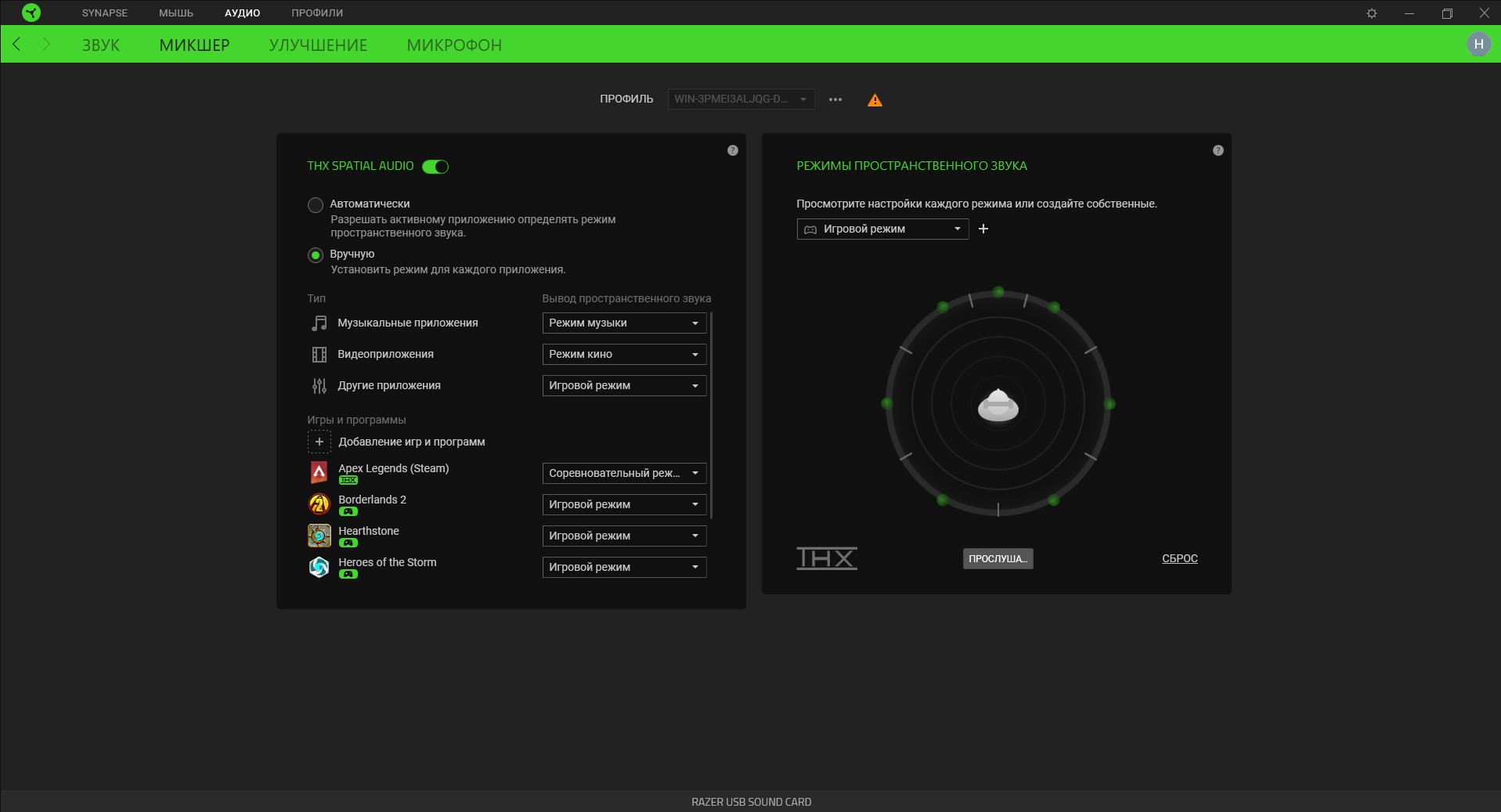Switch to the ПРОФИЛИ menu
Image resolution: width=1501 pixels, height=812 pixels.
tap(317, 13)
